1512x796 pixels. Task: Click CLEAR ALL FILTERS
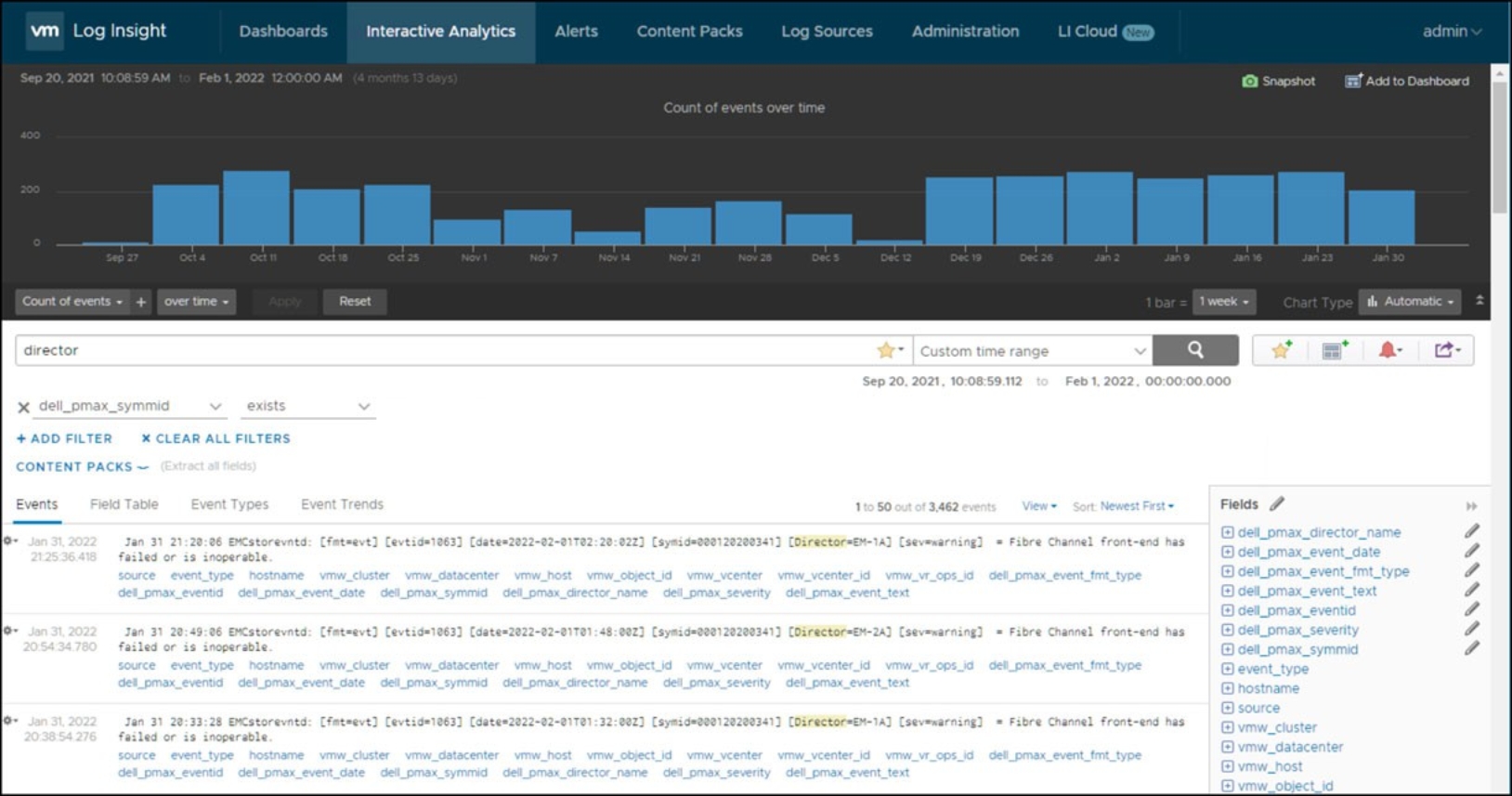[x=215, y=438]
